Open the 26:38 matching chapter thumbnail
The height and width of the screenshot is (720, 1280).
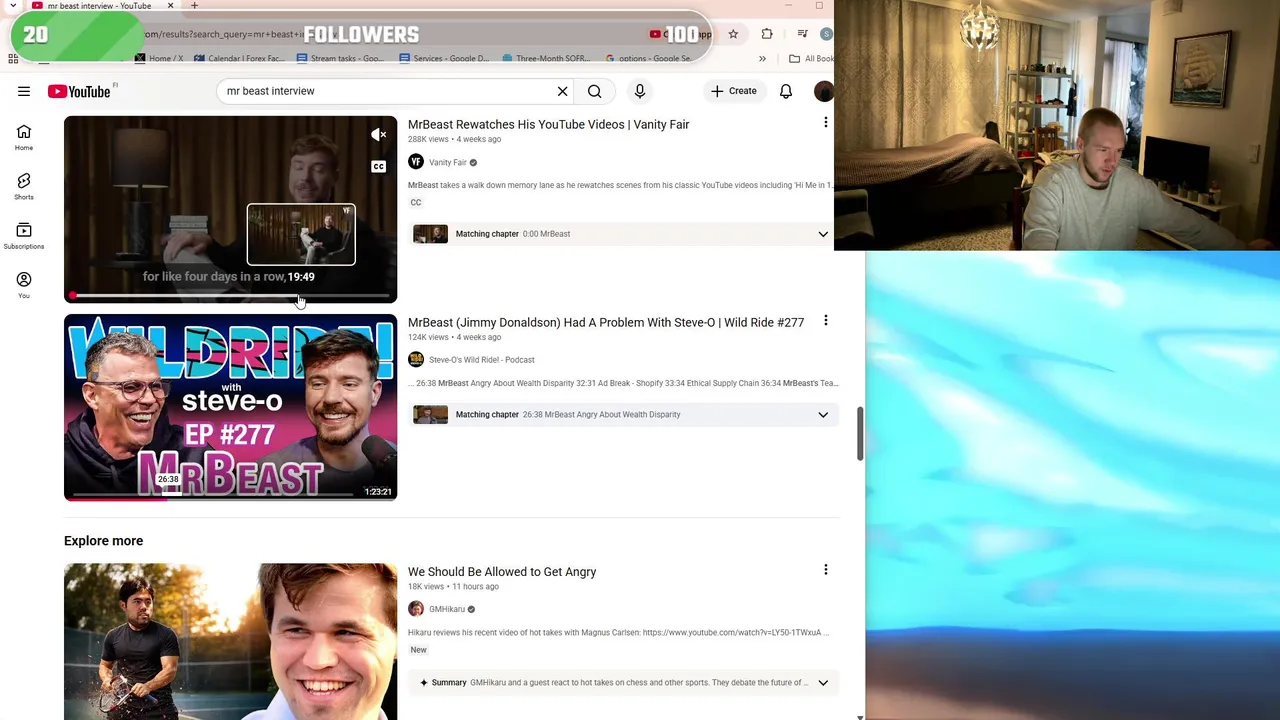[430, 414]
